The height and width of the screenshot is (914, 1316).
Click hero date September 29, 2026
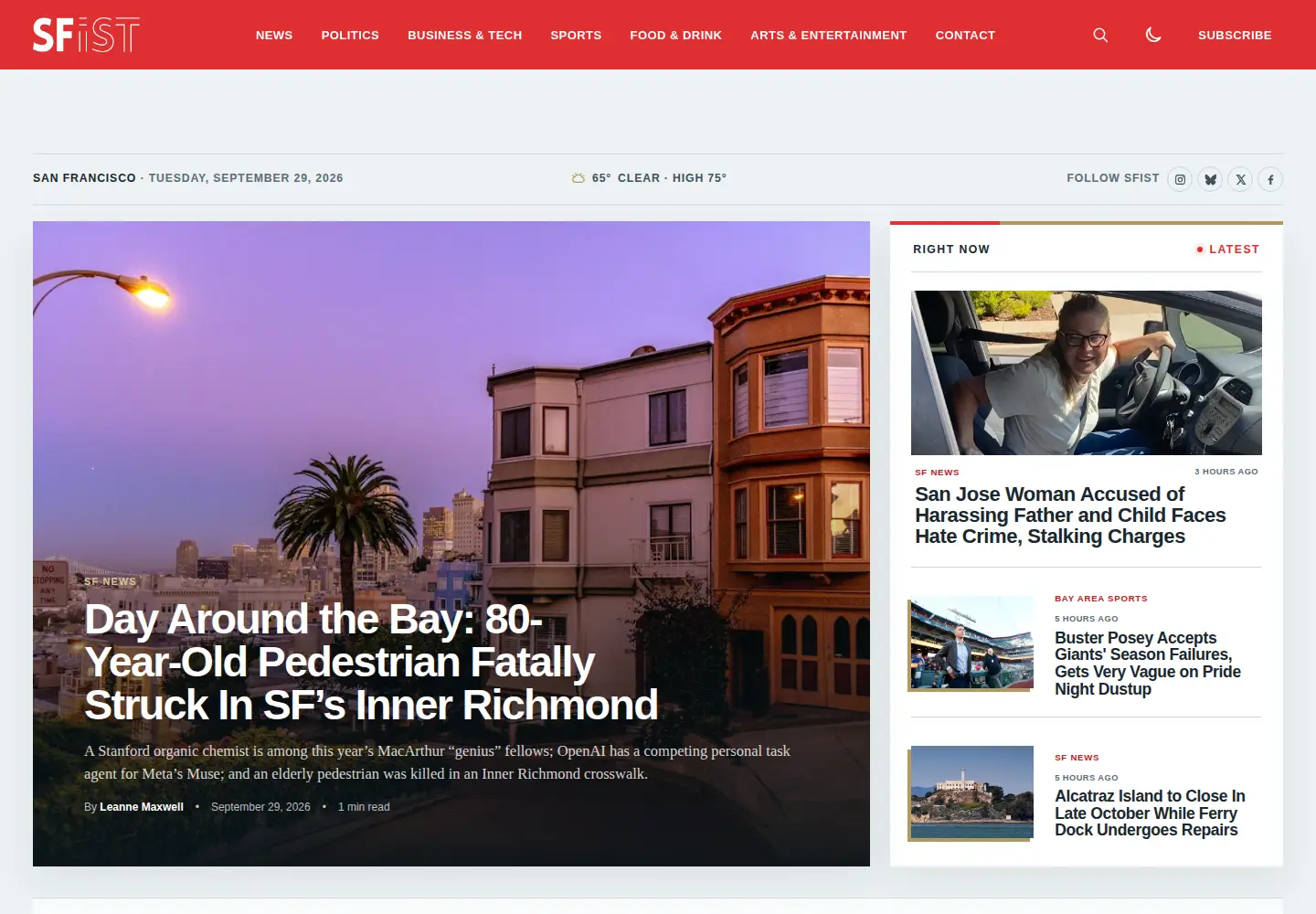pyautogui.click(x=260, y=807)
